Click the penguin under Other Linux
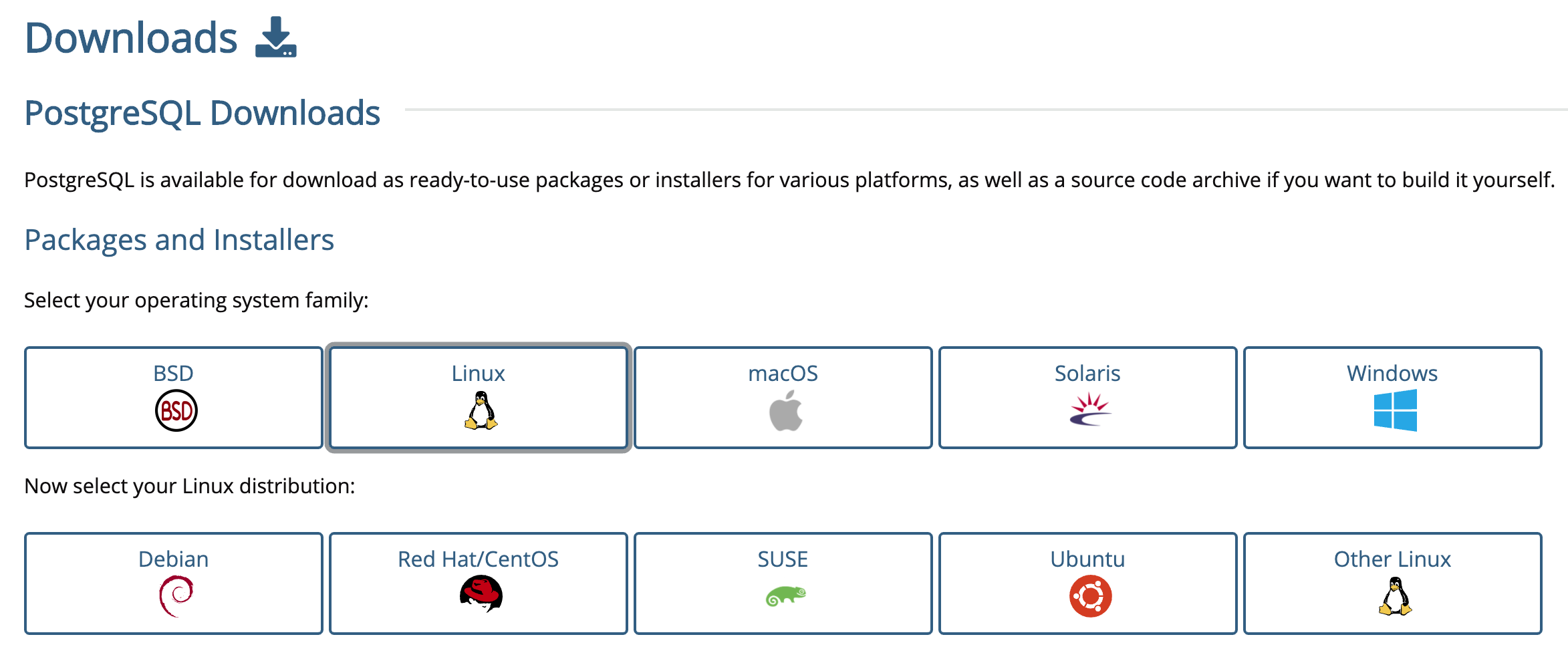The height and width of the screenshot is (659, 1568). coord(1395,596)
